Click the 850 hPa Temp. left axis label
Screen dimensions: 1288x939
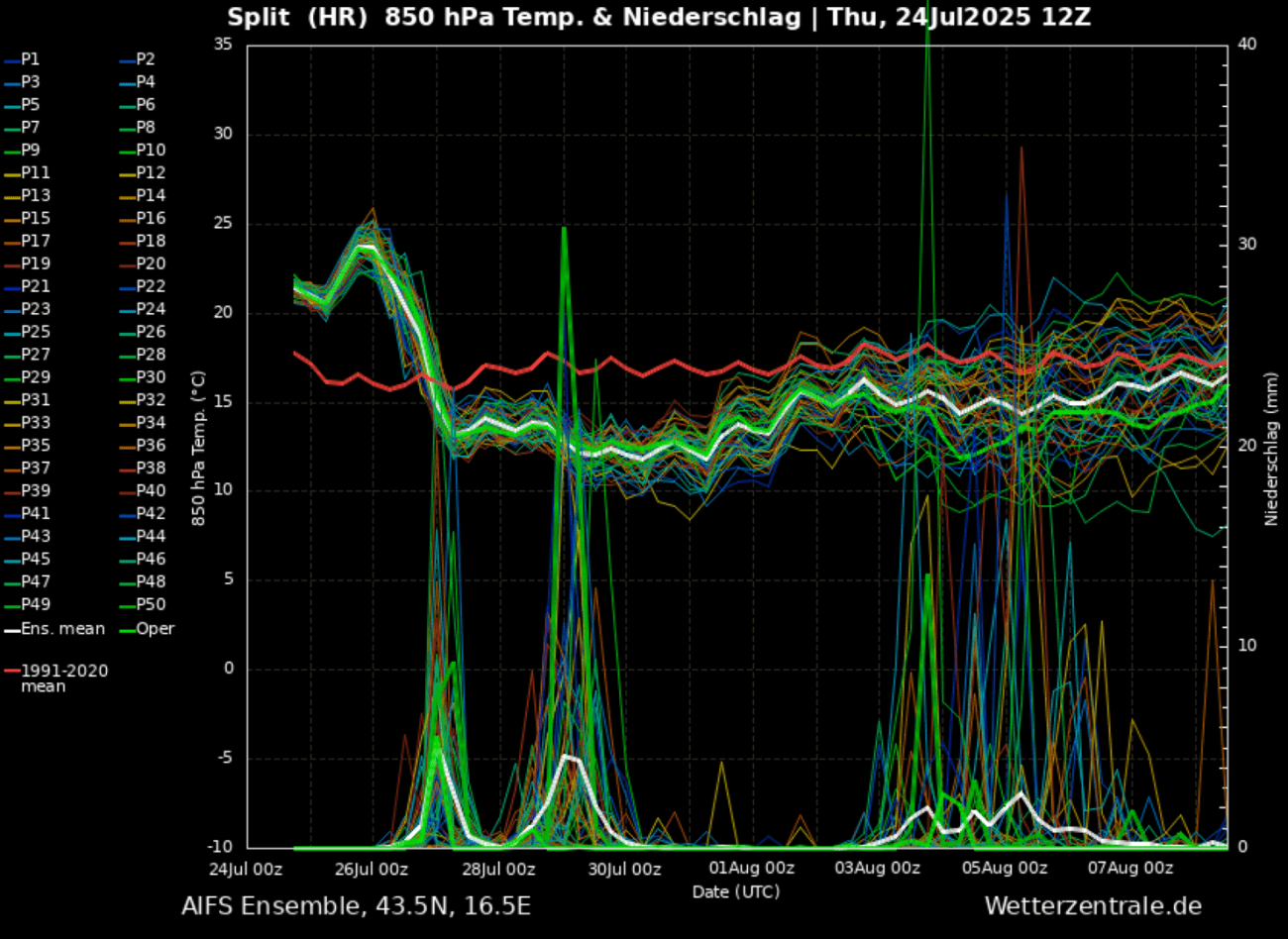[199, 449]
